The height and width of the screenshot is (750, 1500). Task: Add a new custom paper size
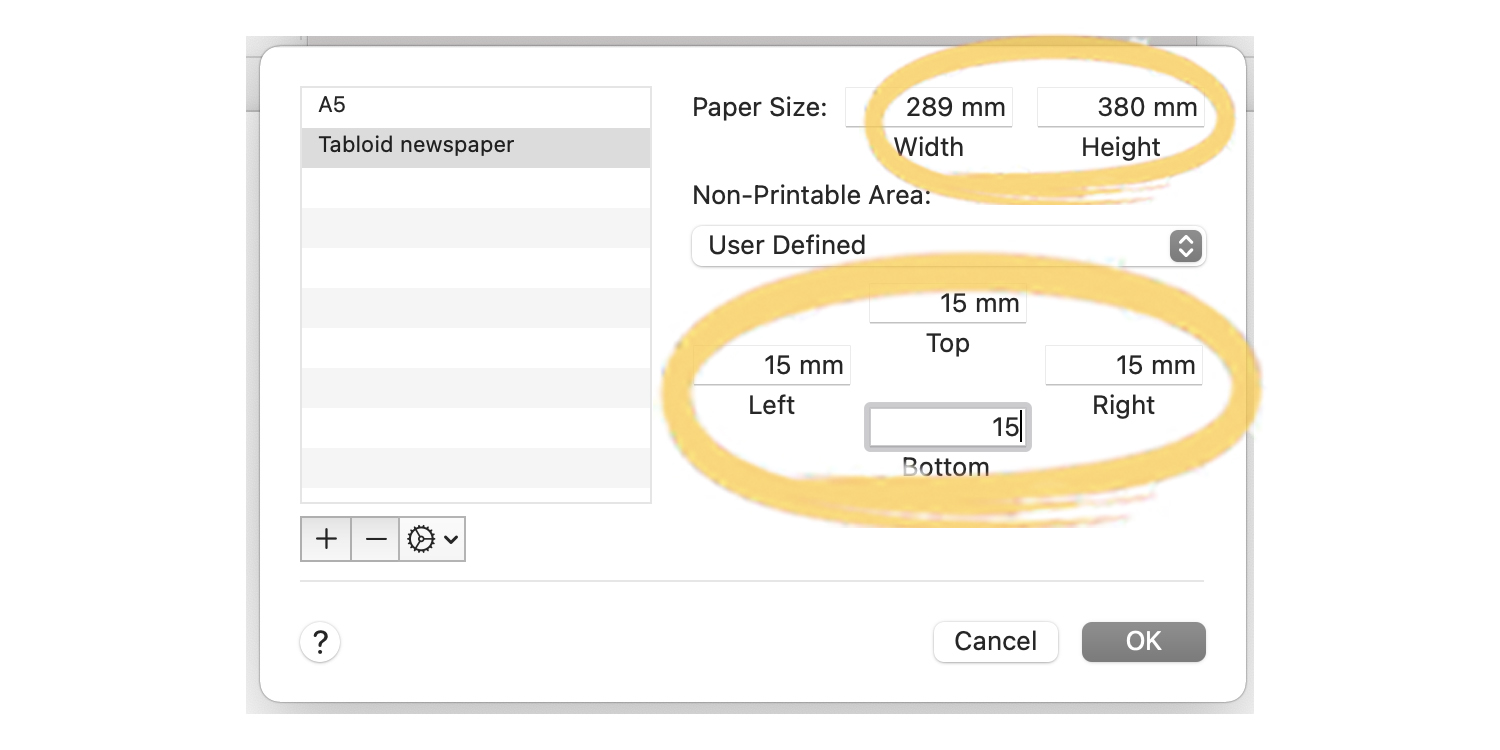tap(325, 539)
